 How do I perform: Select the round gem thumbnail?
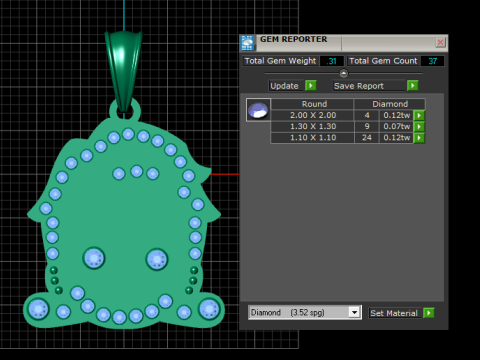click(x=258, y=110)
